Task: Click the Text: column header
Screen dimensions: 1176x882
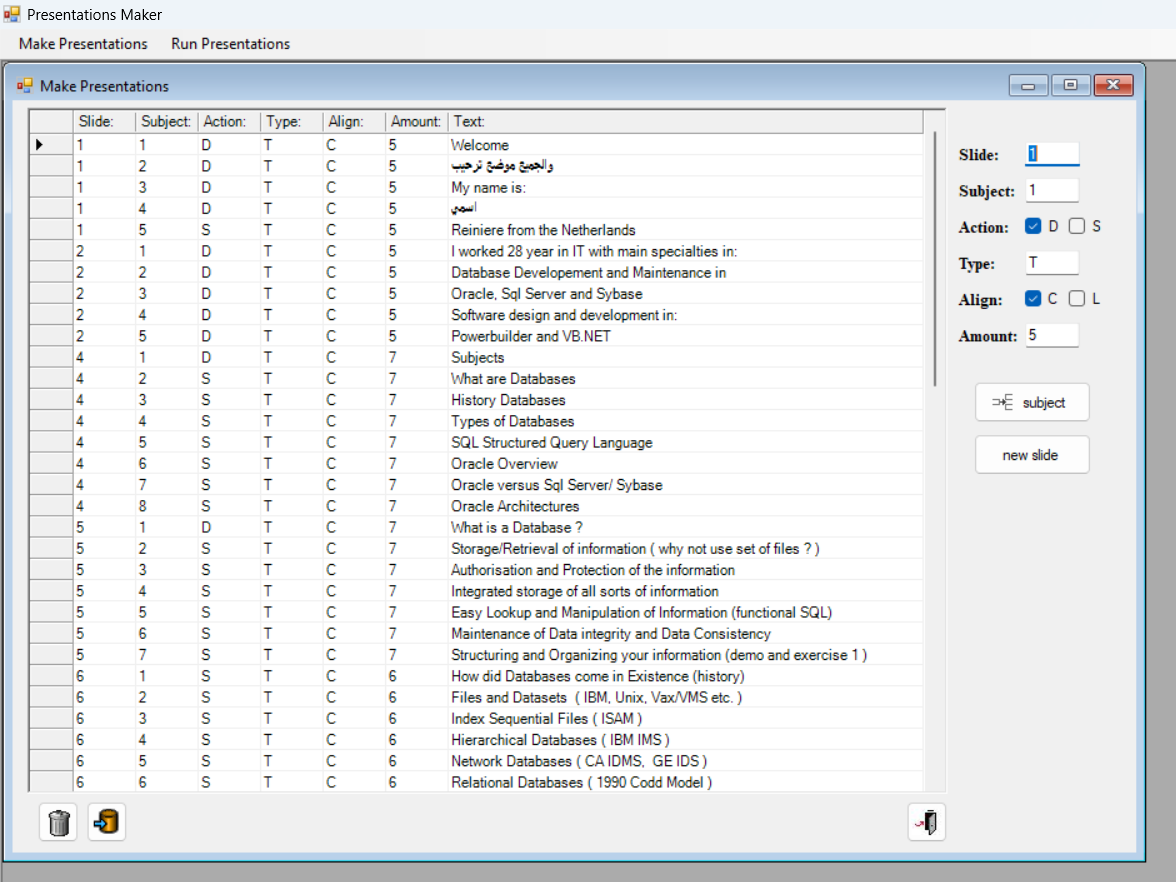Action: click(x=686, y=122)
